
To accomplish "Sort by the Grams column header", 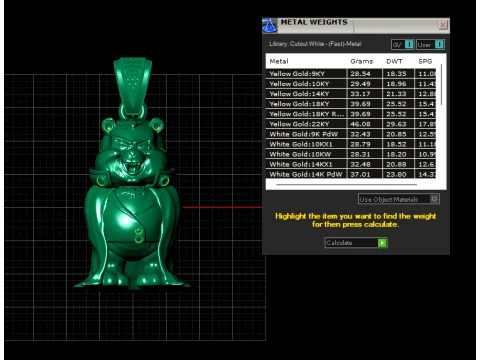I will 361,61.
